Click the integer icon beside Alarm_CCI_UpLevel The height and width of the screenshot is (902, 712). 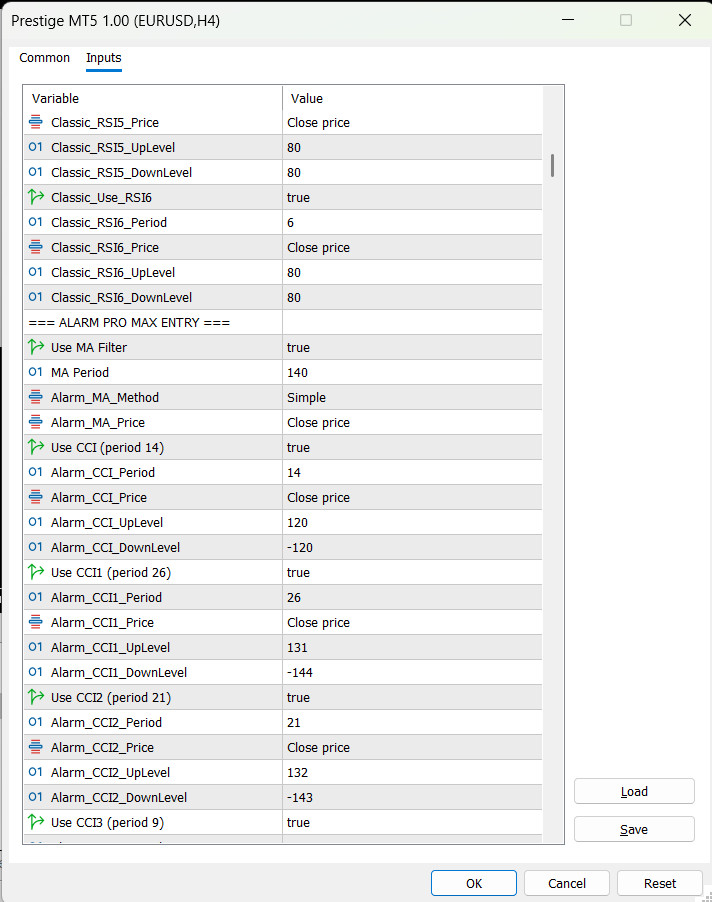[x=36, y=522]
